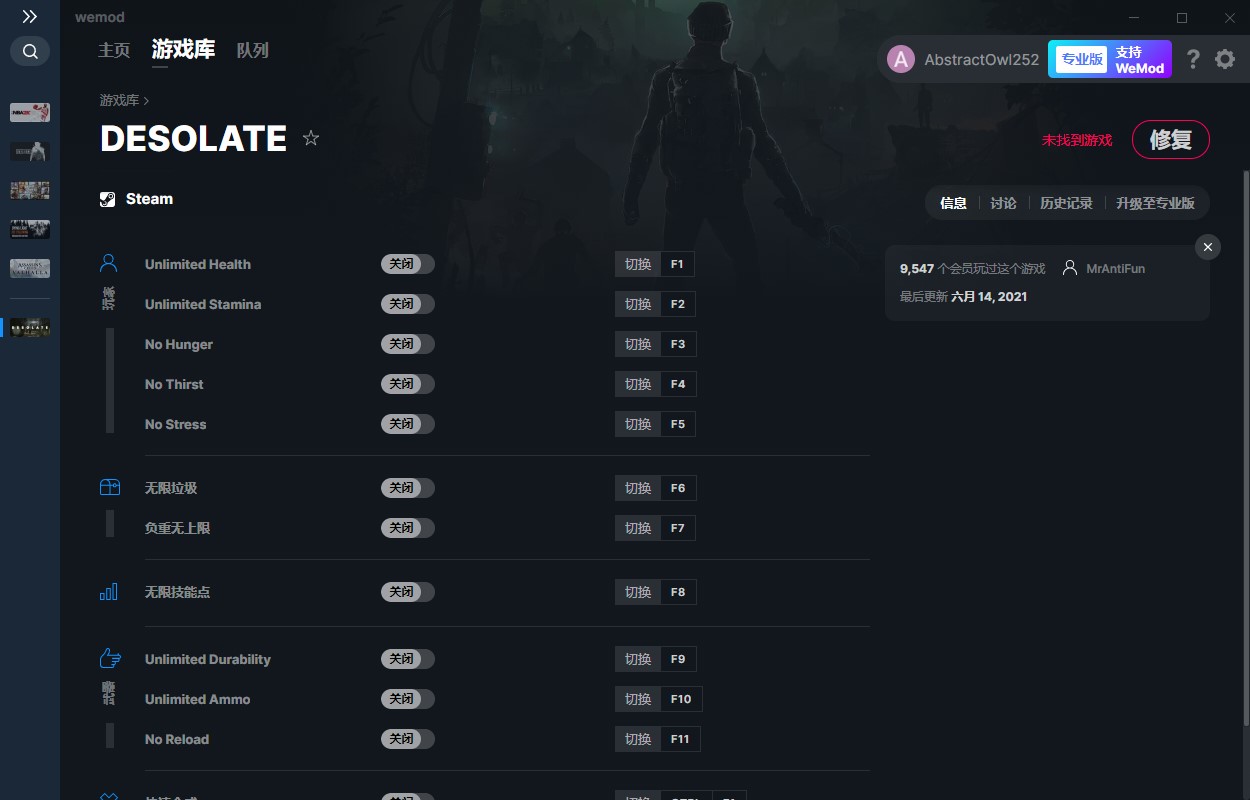The image size is (1250, 800).
Task: Open the settings gear icon
Action: click(1225, 59)
